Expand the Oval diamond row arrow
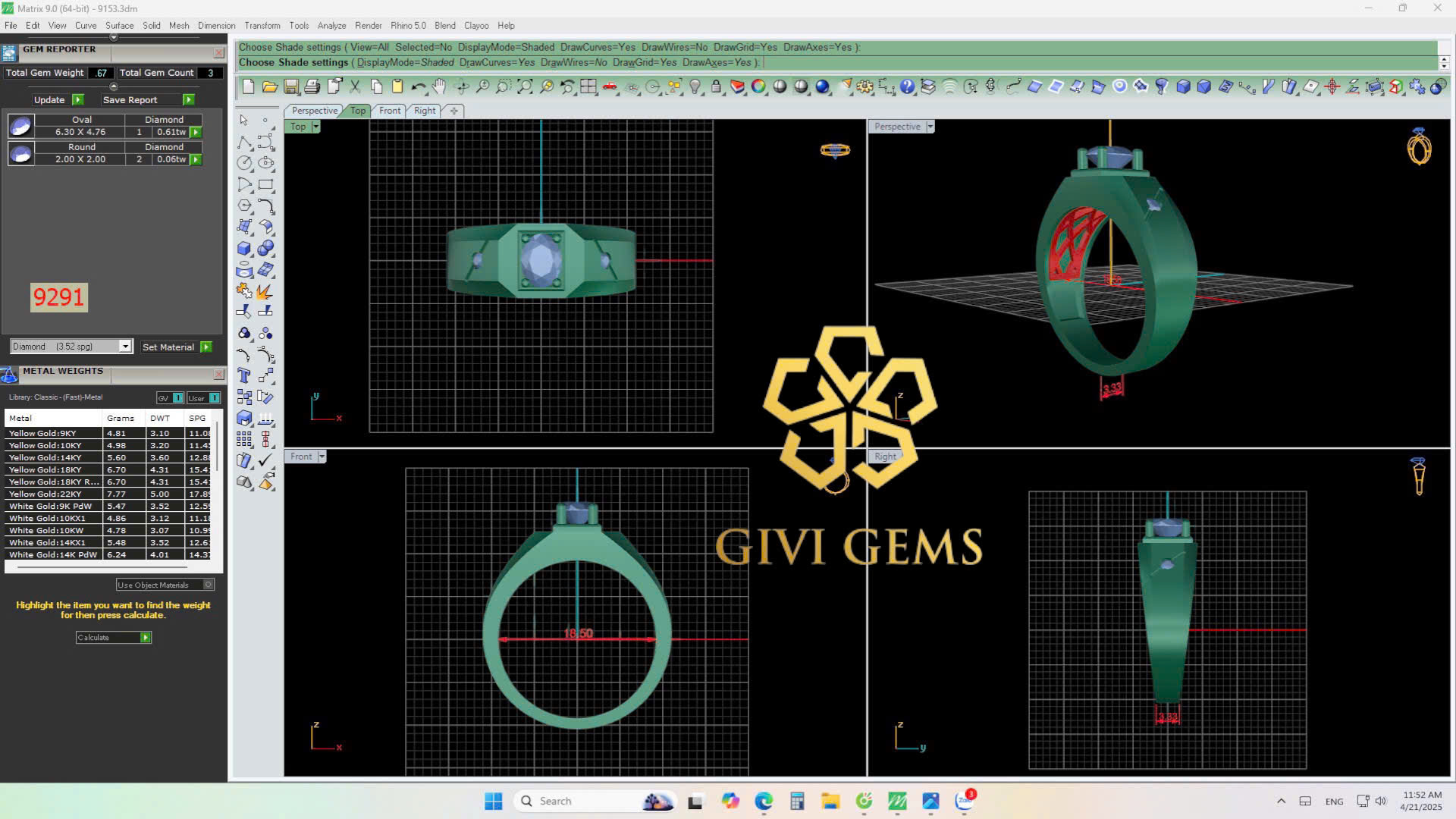The image size is (1456, 819). pos(196,132)
